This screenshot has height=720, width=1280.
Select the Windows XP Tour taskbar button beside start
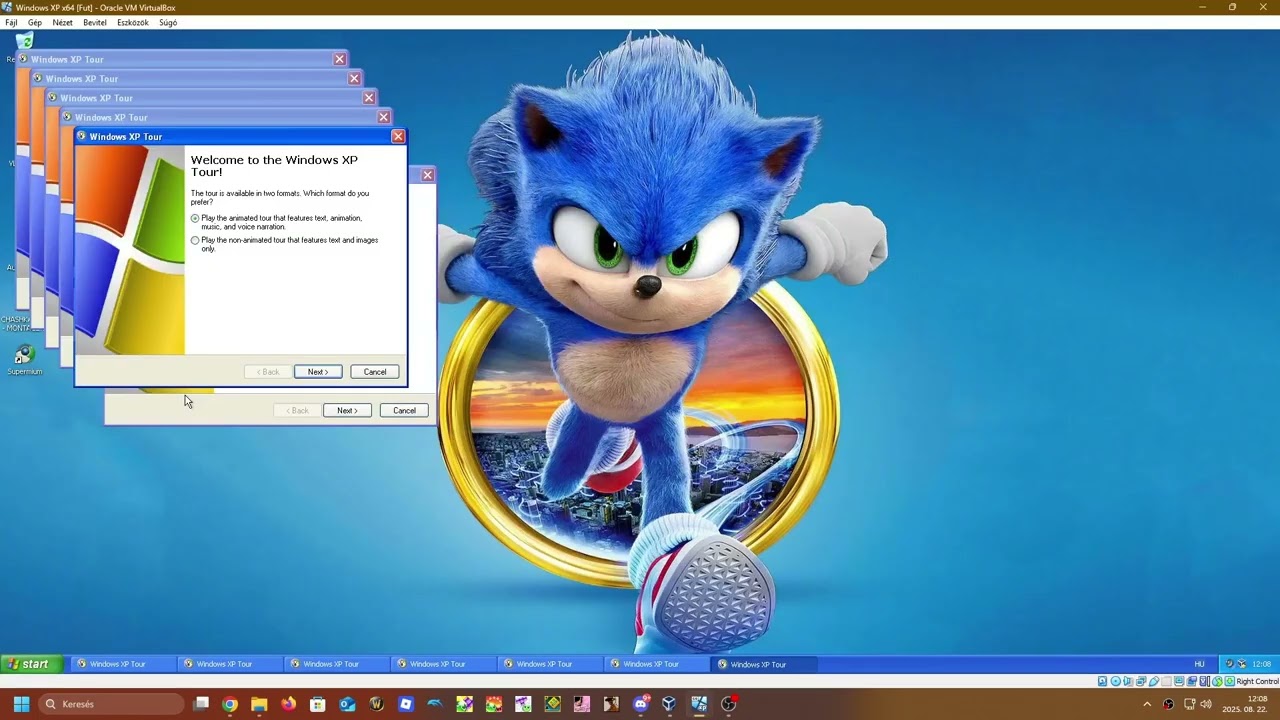click(123, 664)
